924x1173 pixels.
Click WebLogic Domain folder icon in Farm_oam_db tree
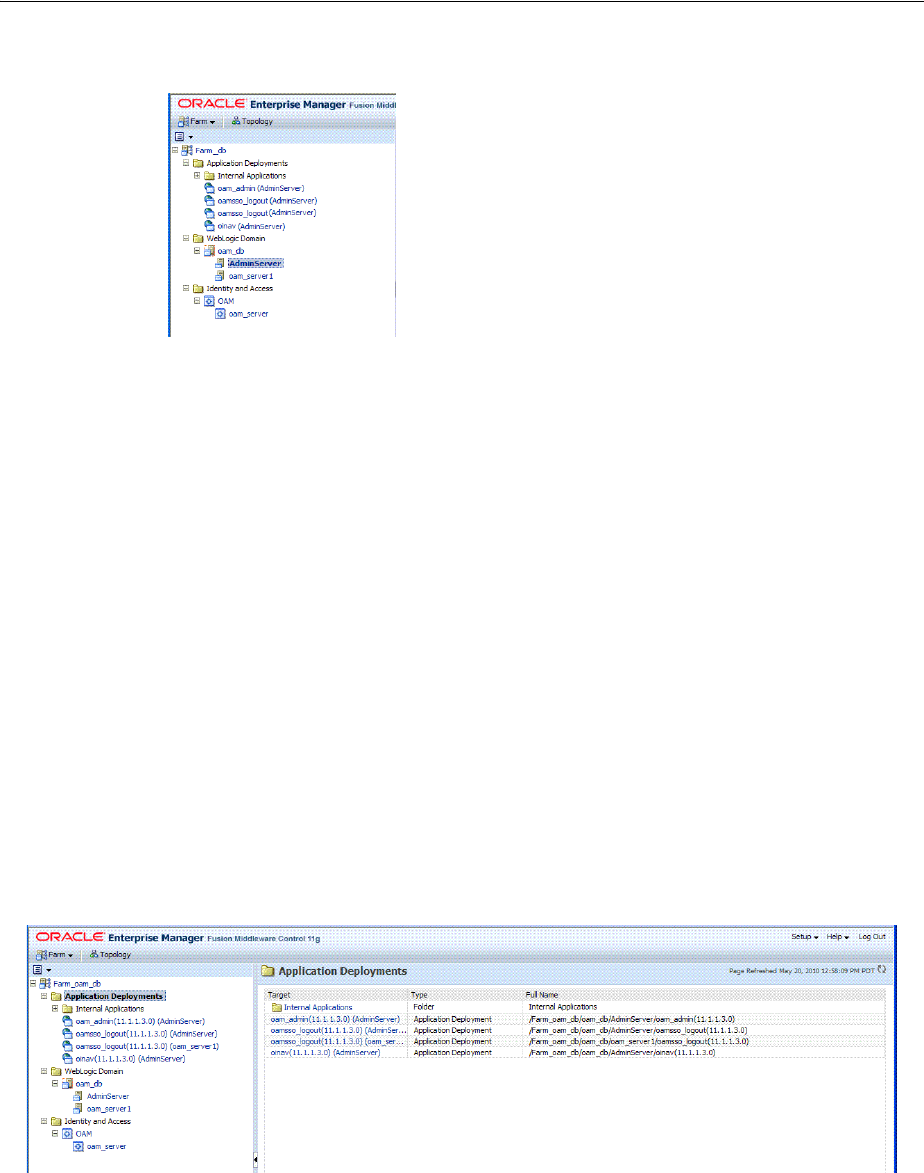56,1071
